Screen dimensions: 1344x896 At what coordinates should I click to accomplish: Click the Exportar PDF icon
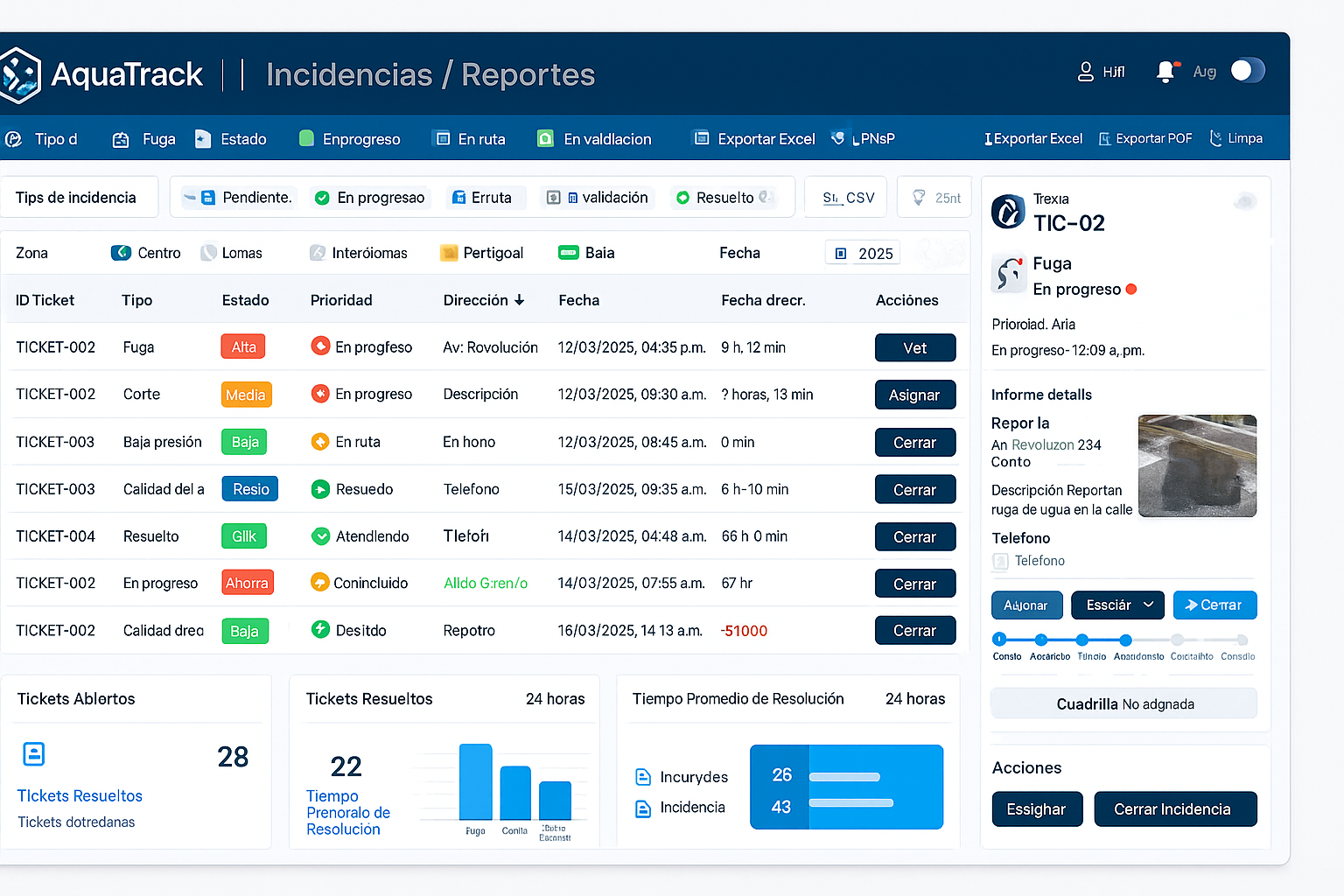pos(1105,139)
